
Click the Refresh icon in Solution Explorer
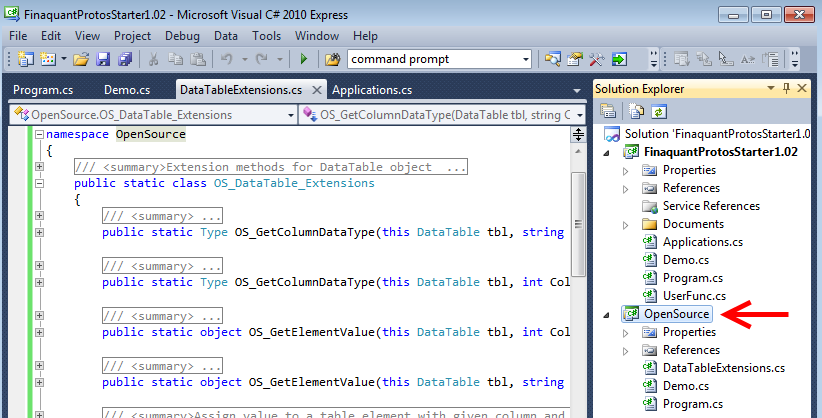(x=658, y=112)
